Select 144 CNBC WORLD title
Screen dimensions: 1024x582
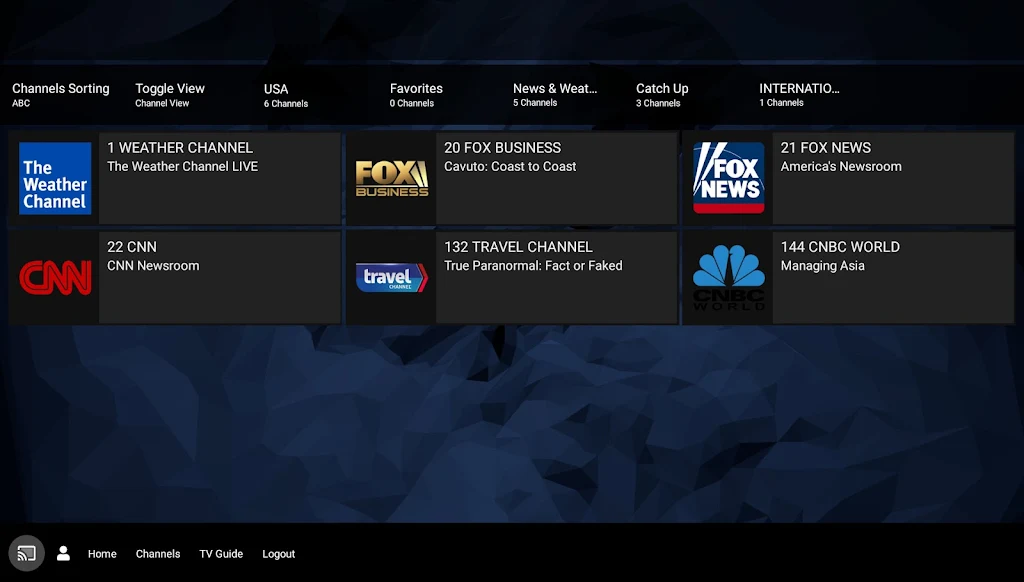coord(840,247)
